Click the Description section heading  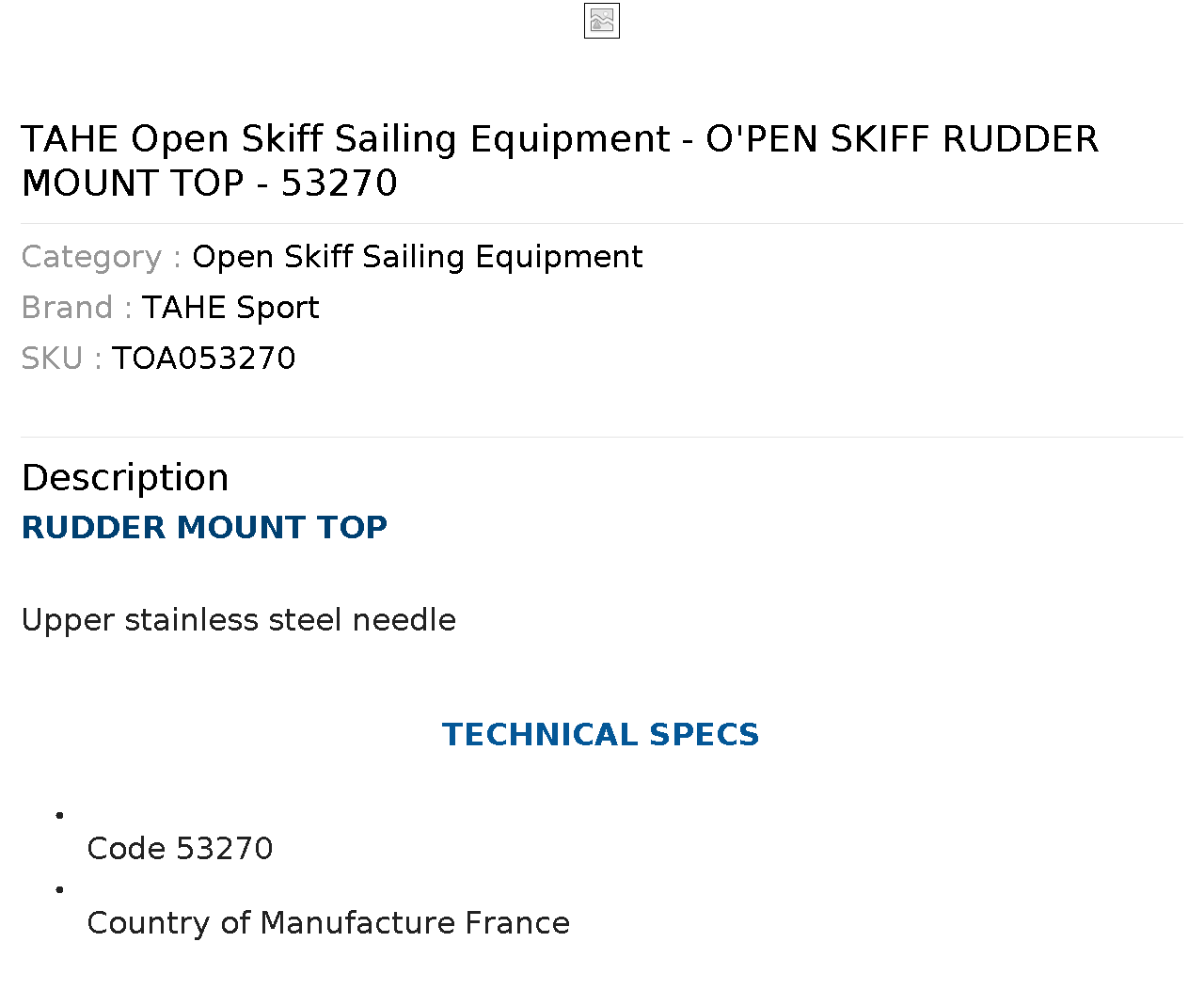pyautogui.click(x=125, y=478)
